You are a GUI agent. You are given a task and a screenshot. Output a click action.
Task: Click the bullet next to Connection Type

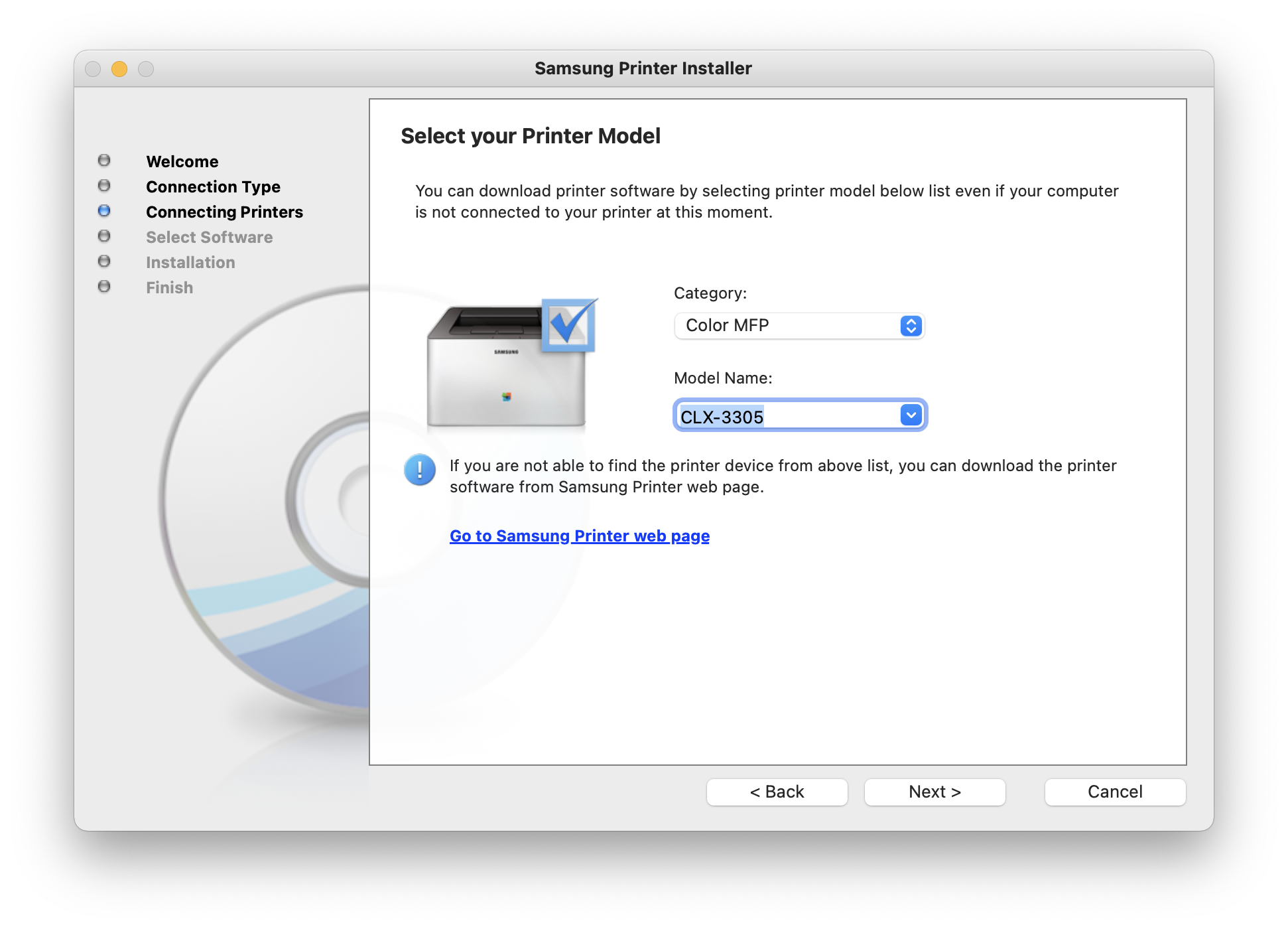pyautogui.click(x=104, y=185)
